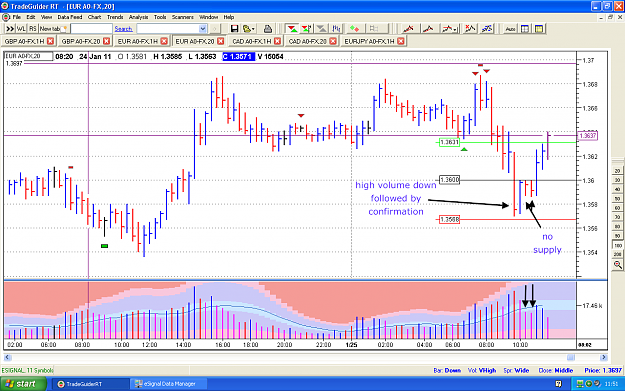Open the Help menu
Screen dimensions: 625x391
(x=229, y=17)
